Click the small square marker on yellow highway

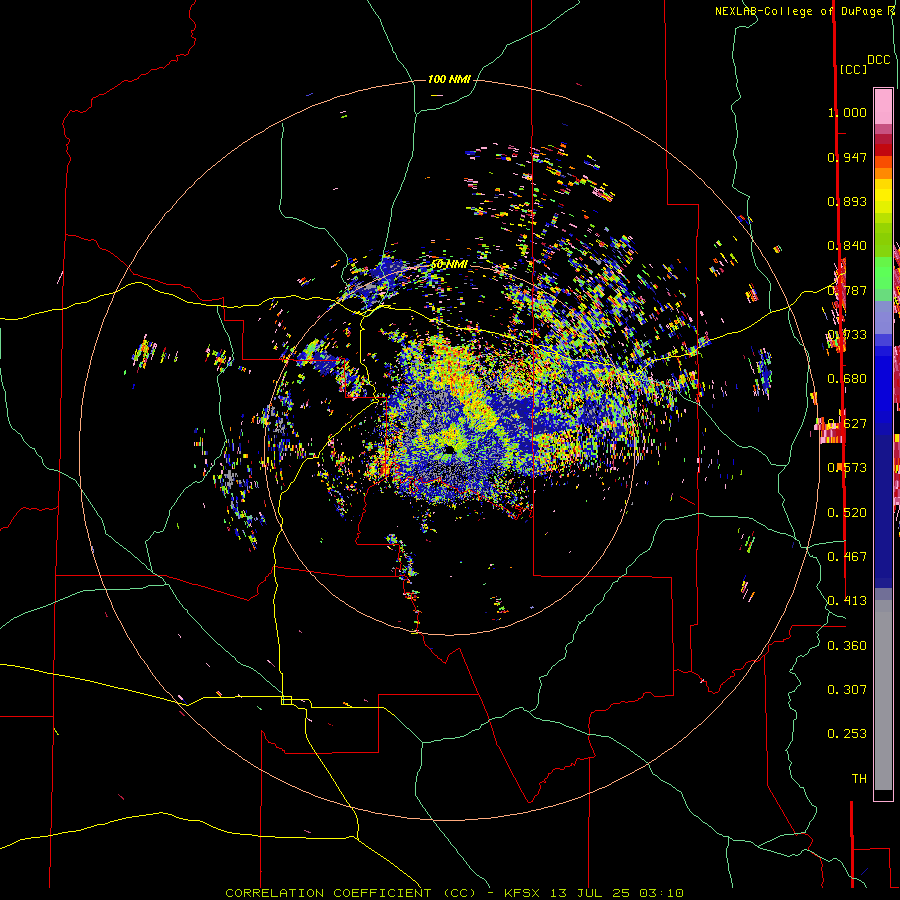(x=286, y=700)
